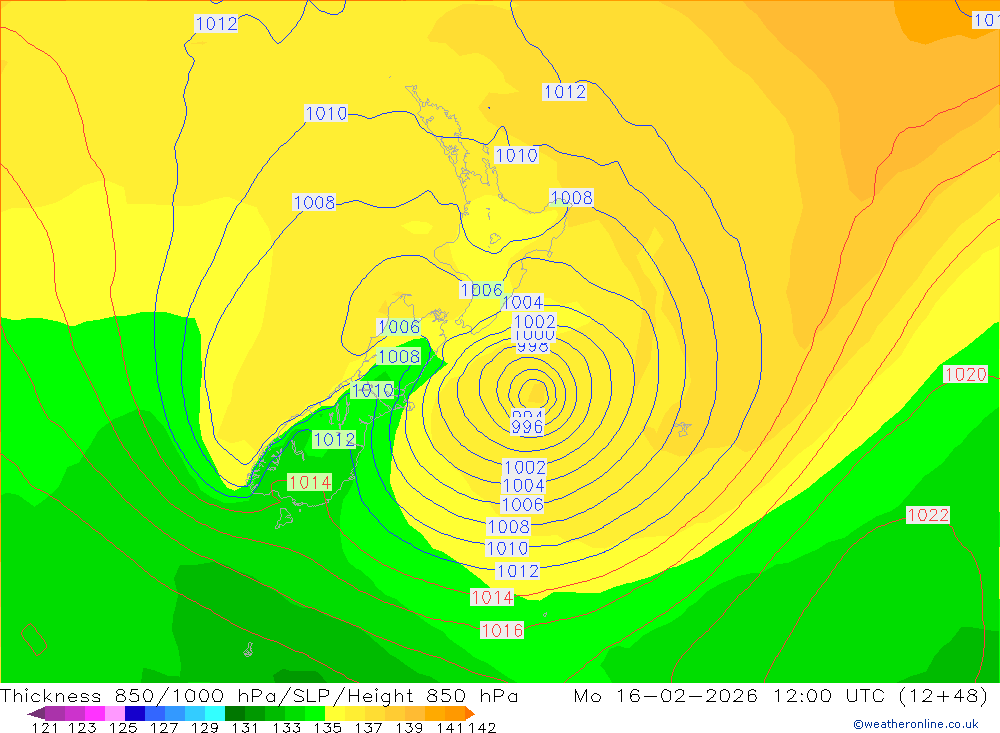Click the red 1022 isobar label
This screenshot has width=1000, height=733.
[928, 515]
